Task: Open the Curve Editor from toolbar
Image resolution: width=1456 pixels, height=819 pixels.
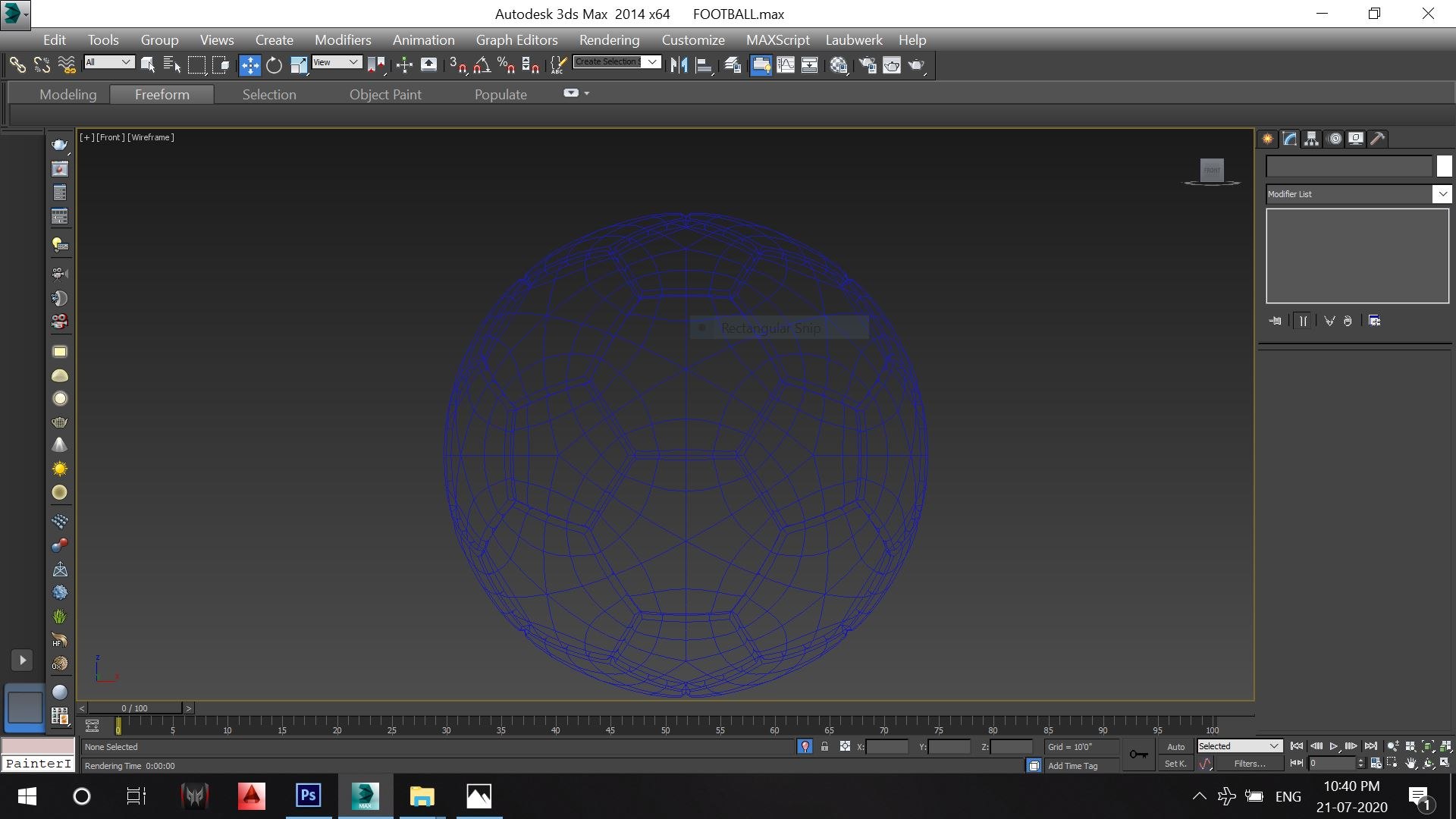Action: click(786, 65)
